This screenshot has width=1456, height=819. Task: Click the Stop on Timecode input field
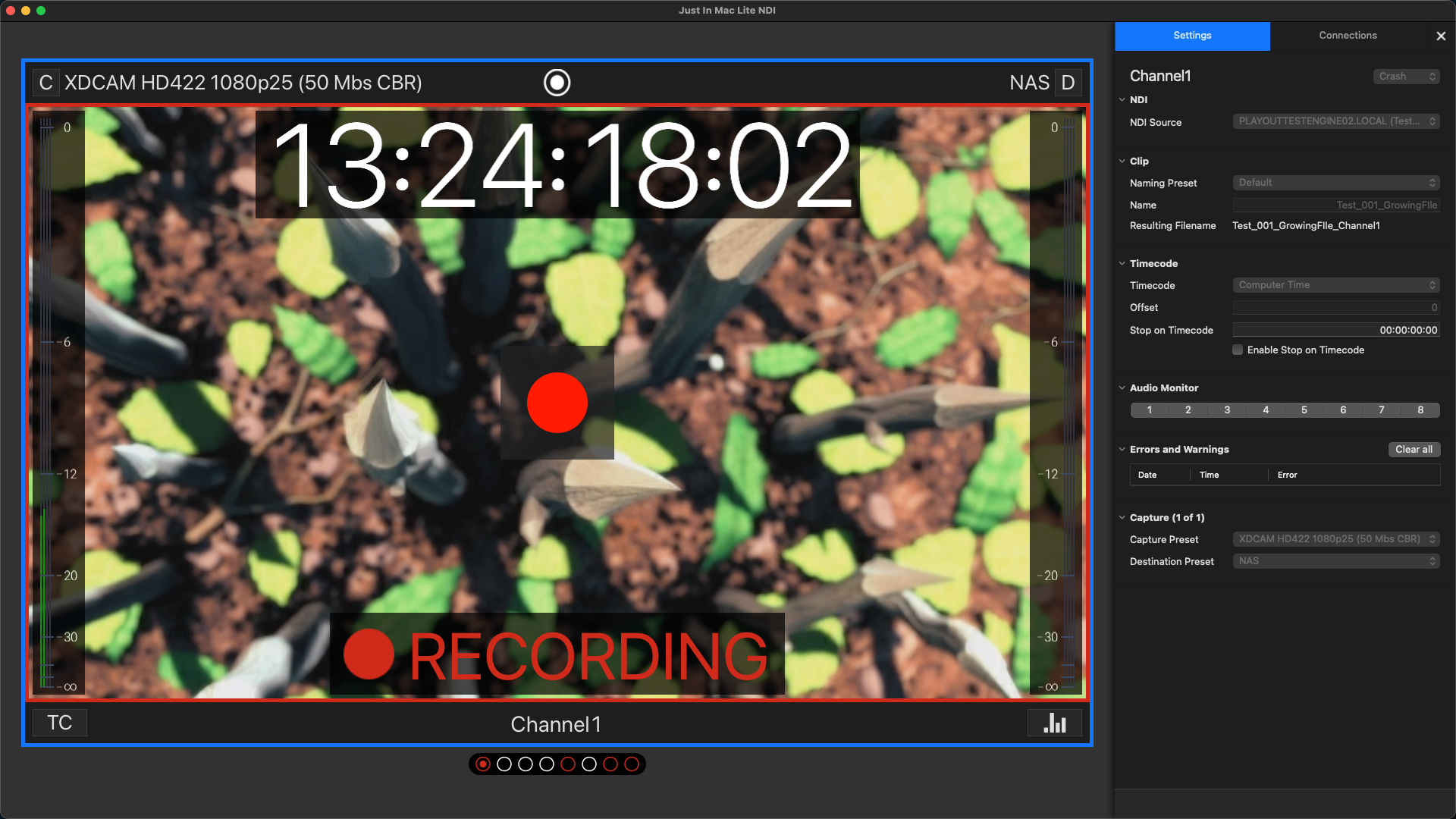point(1335,330)
